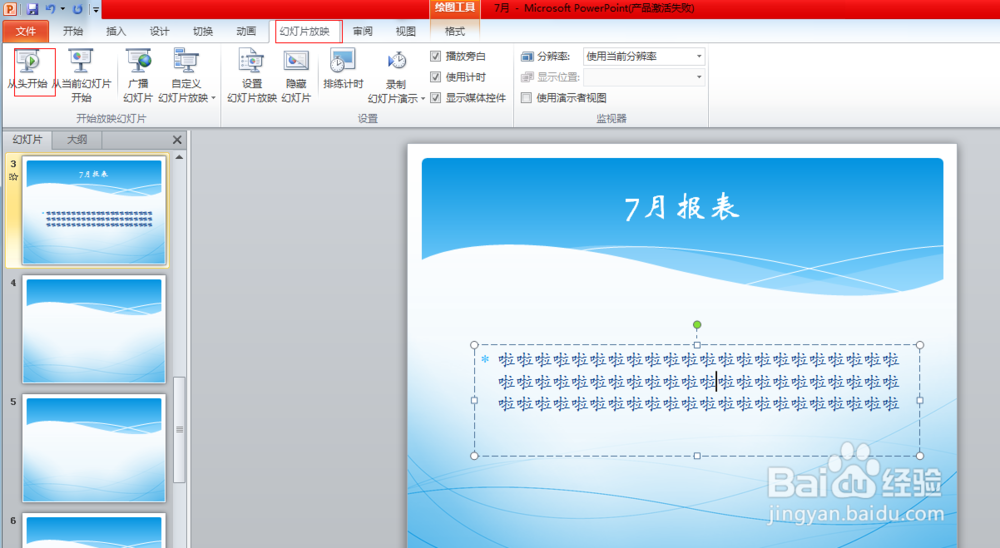Click Hide Slide (隐藏幻灯片)
The width and height of the screenshot is (1000, 548).
tap(296, 75)
